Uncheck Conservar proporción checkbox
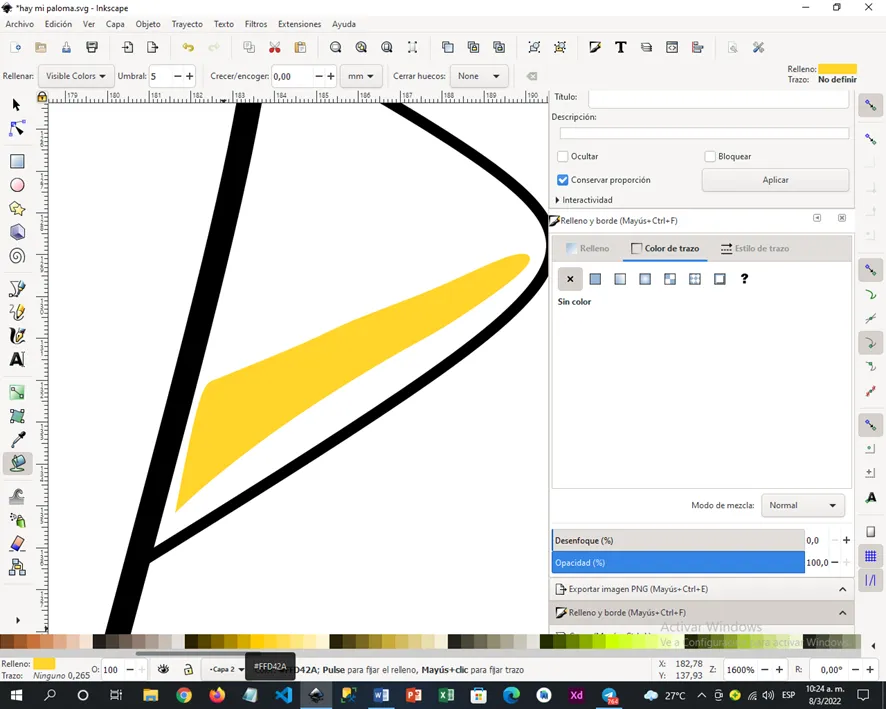 [x=562, y=180]
